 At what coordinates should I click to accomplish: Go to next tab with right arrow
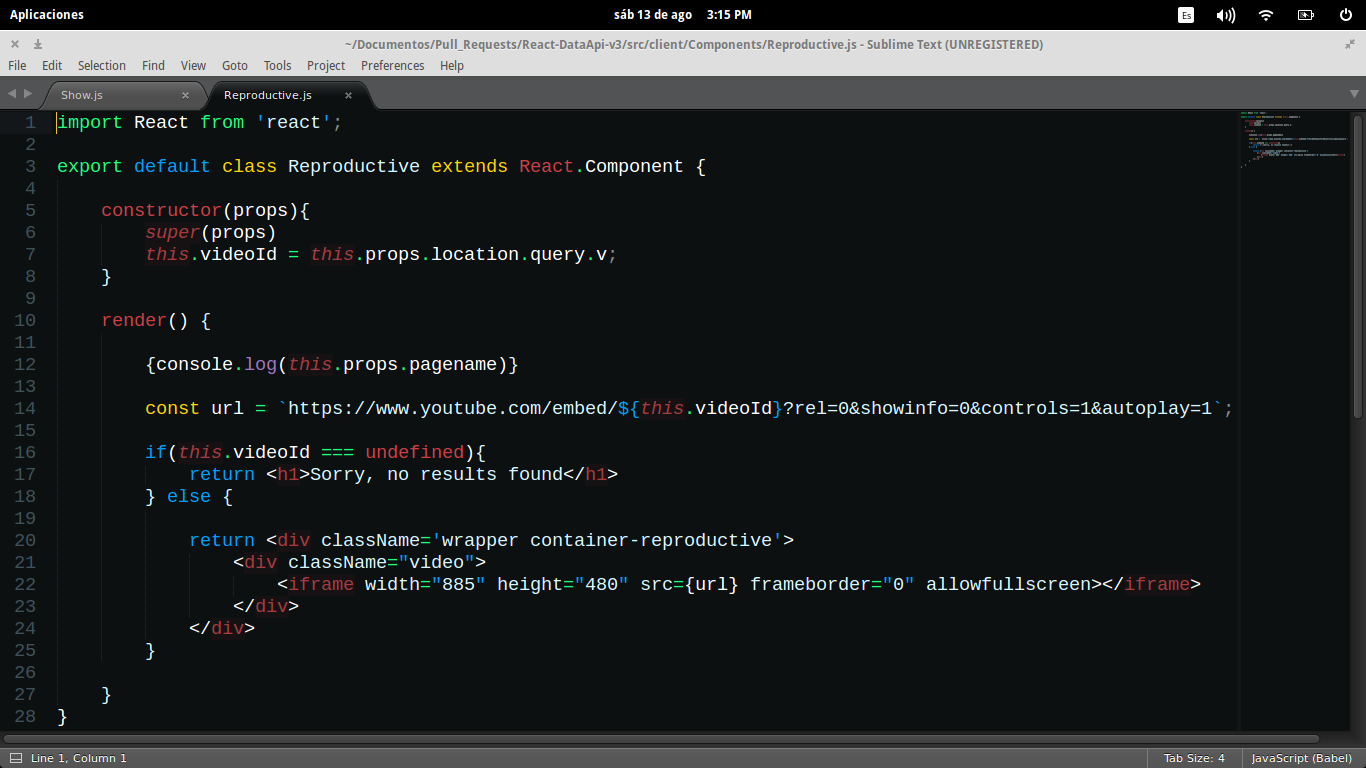pyautogui.click(x=27, y=93)
